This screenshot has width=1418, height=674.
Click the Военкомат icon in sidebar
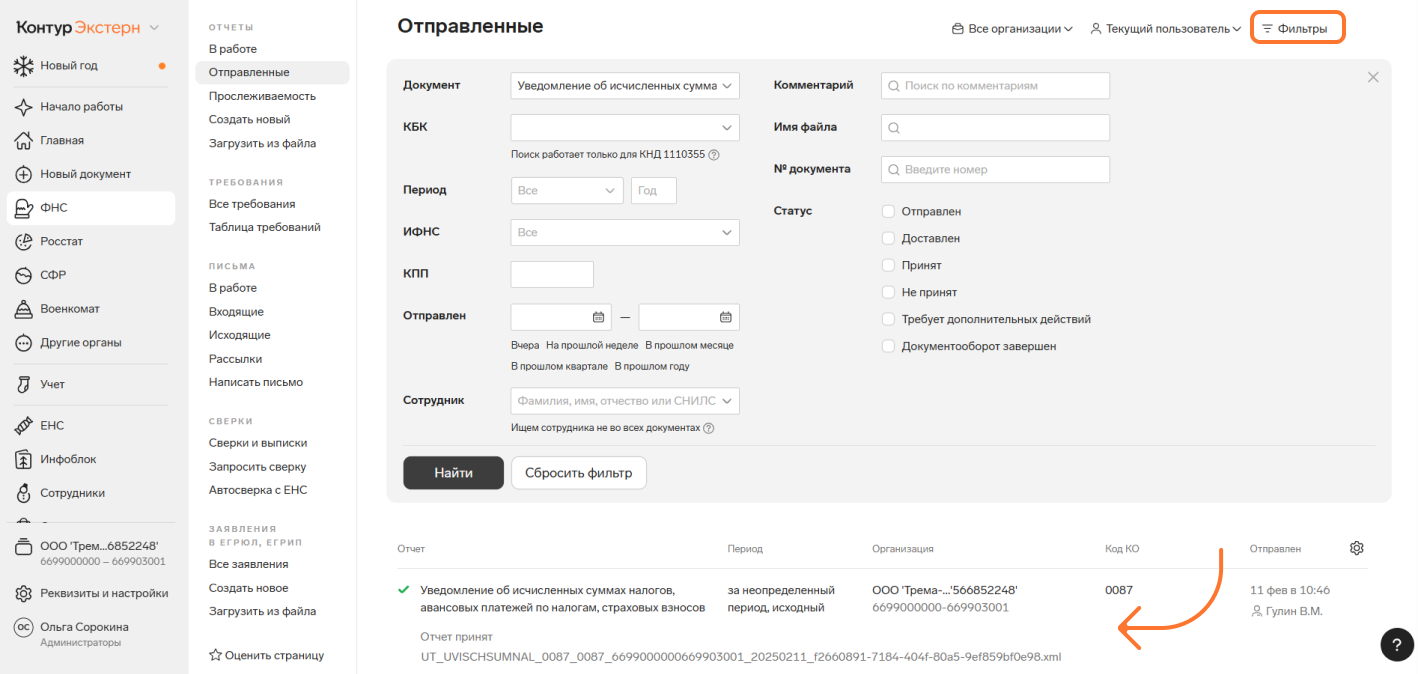[x=24, y=309]
